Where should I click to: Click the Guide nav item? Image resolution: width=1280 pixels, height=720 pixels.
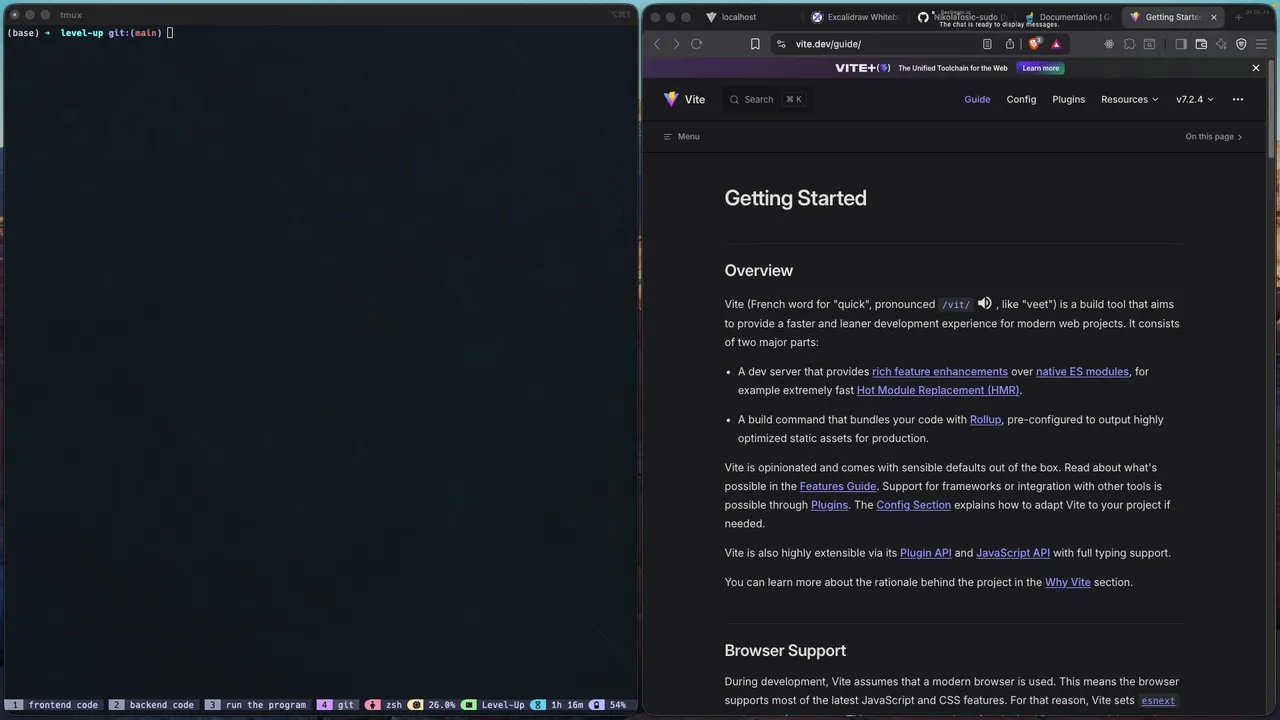pyautogui.click(x=977, y=99)
